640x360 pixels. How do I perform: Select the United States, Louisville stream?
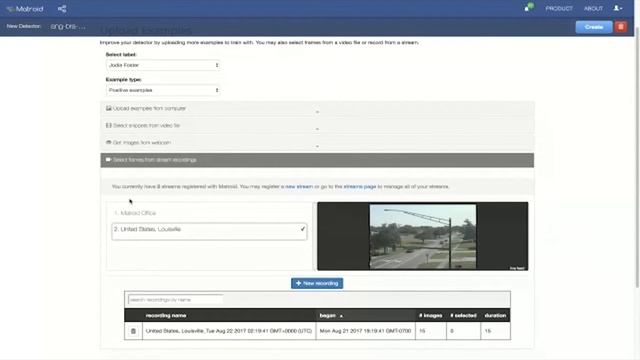click(x=209, y=231)
